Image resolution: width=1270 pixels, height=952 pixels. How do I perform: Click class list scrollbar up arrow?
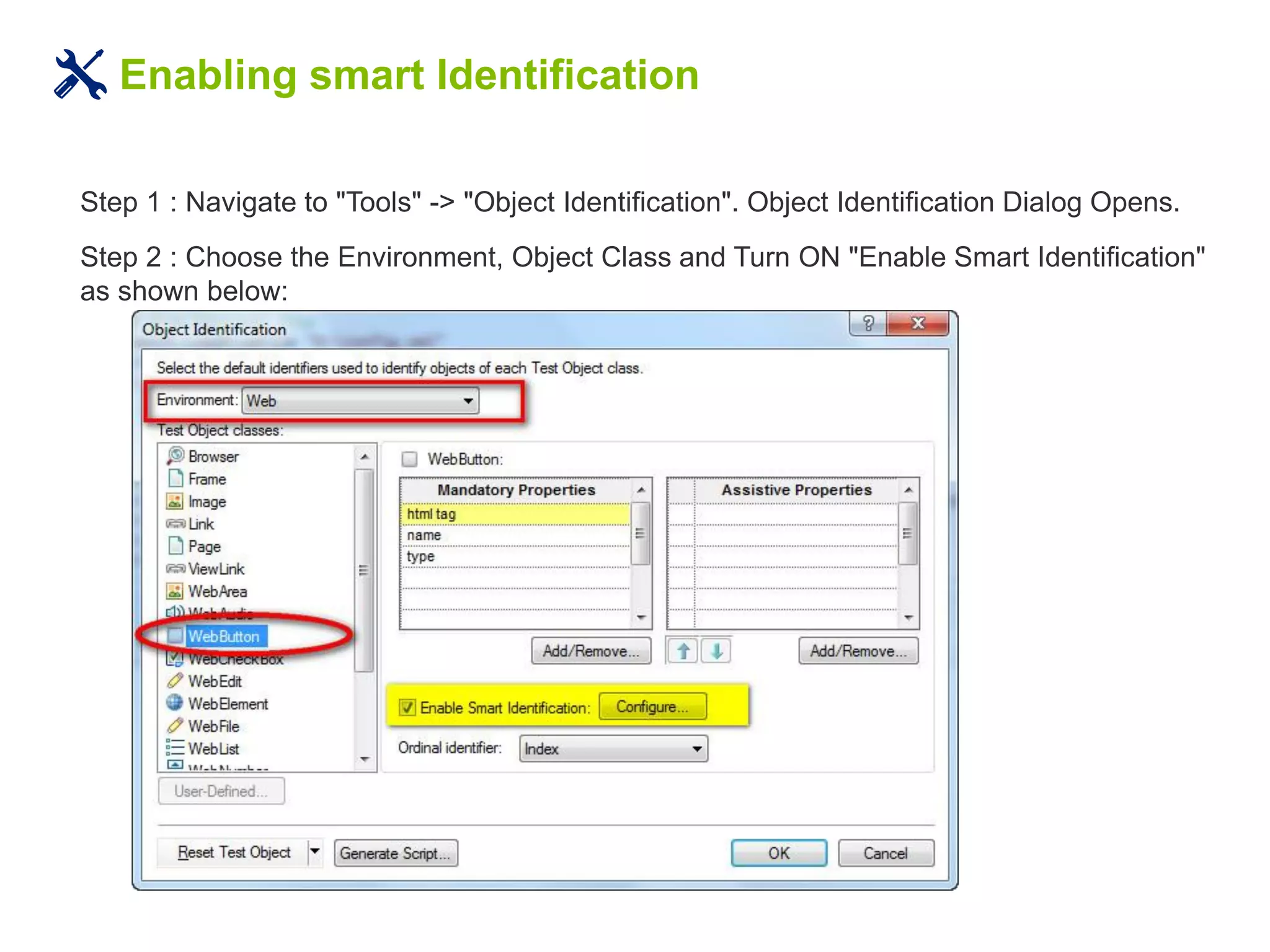click(365, 457)
